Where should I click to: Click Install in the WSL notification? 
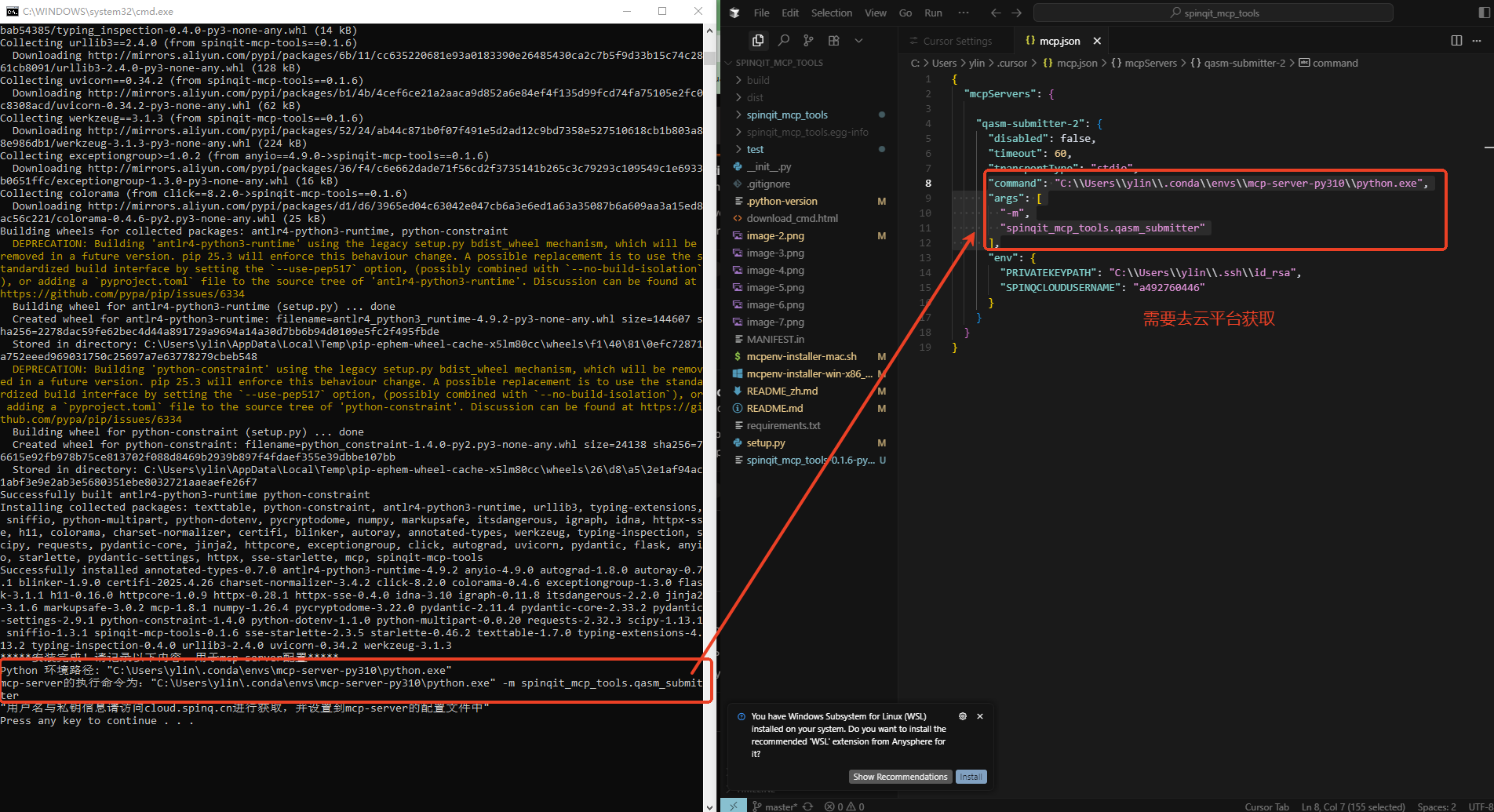(x=971, y=777)
